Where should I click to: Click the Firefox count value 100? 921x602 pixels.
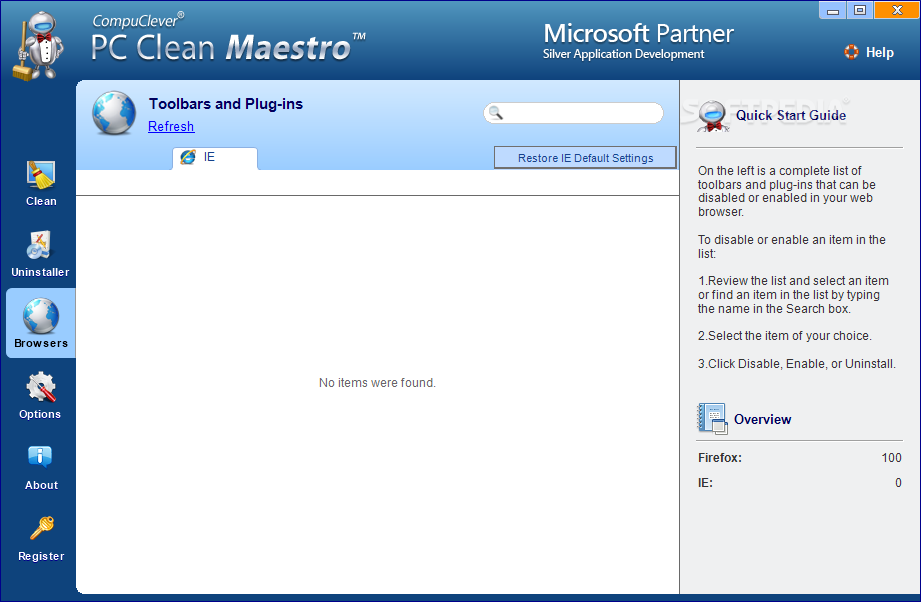[x=891, y=458]
